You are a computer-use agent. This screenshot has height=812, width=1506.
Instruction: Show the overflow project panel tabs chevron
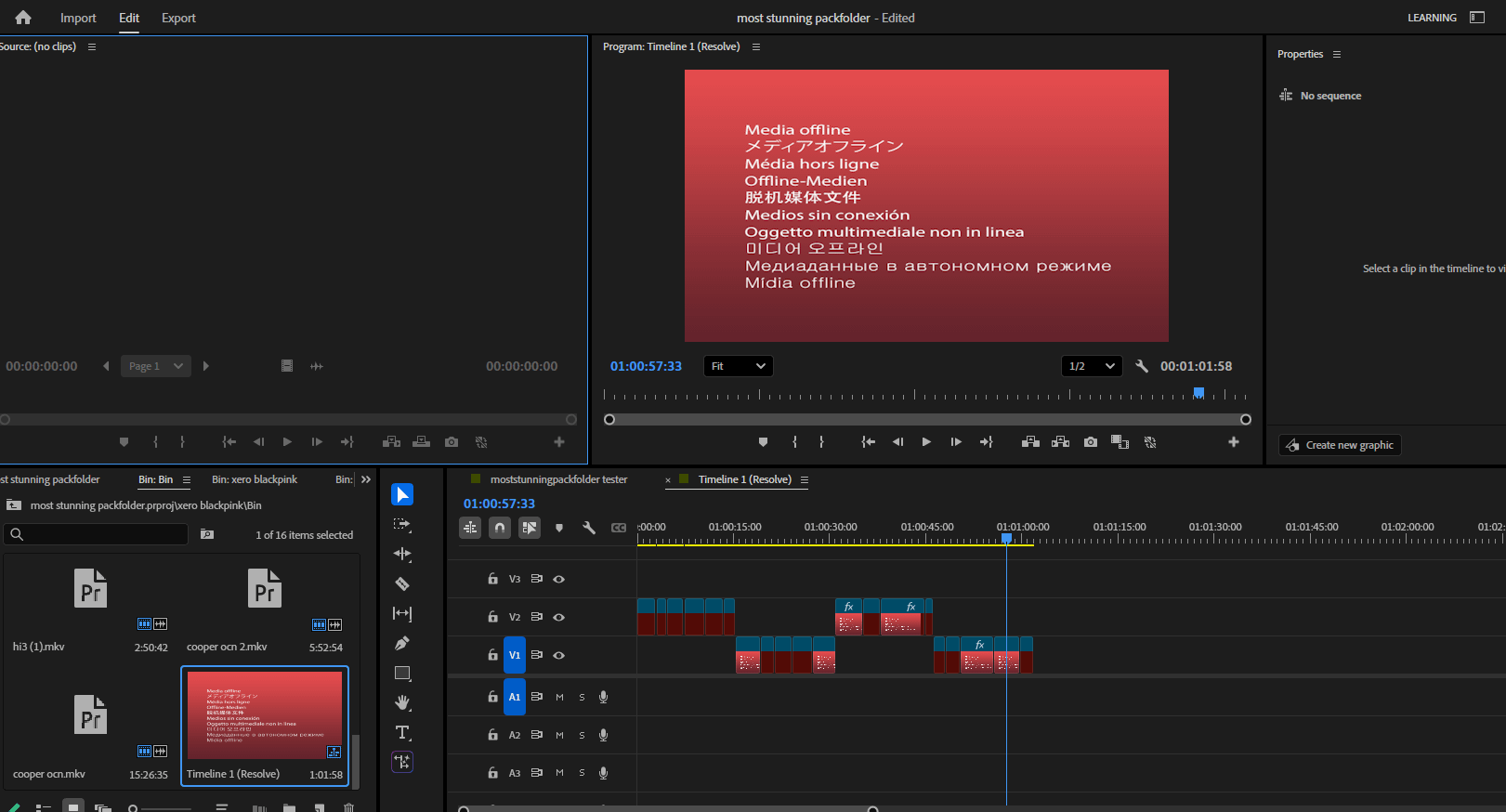tap(366, 479)
